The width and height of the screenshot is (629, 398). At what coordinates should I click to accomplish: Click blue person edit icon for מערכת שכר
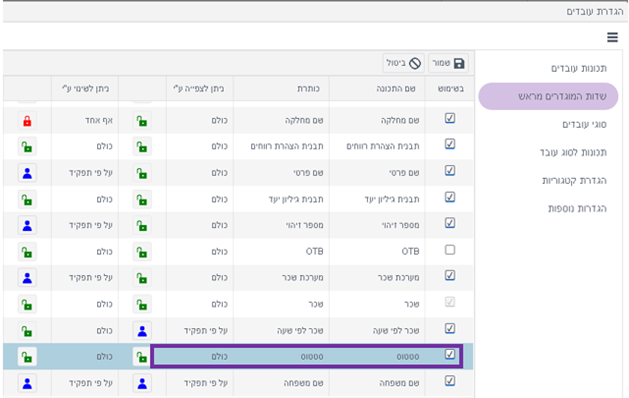[x=27, y=278]
